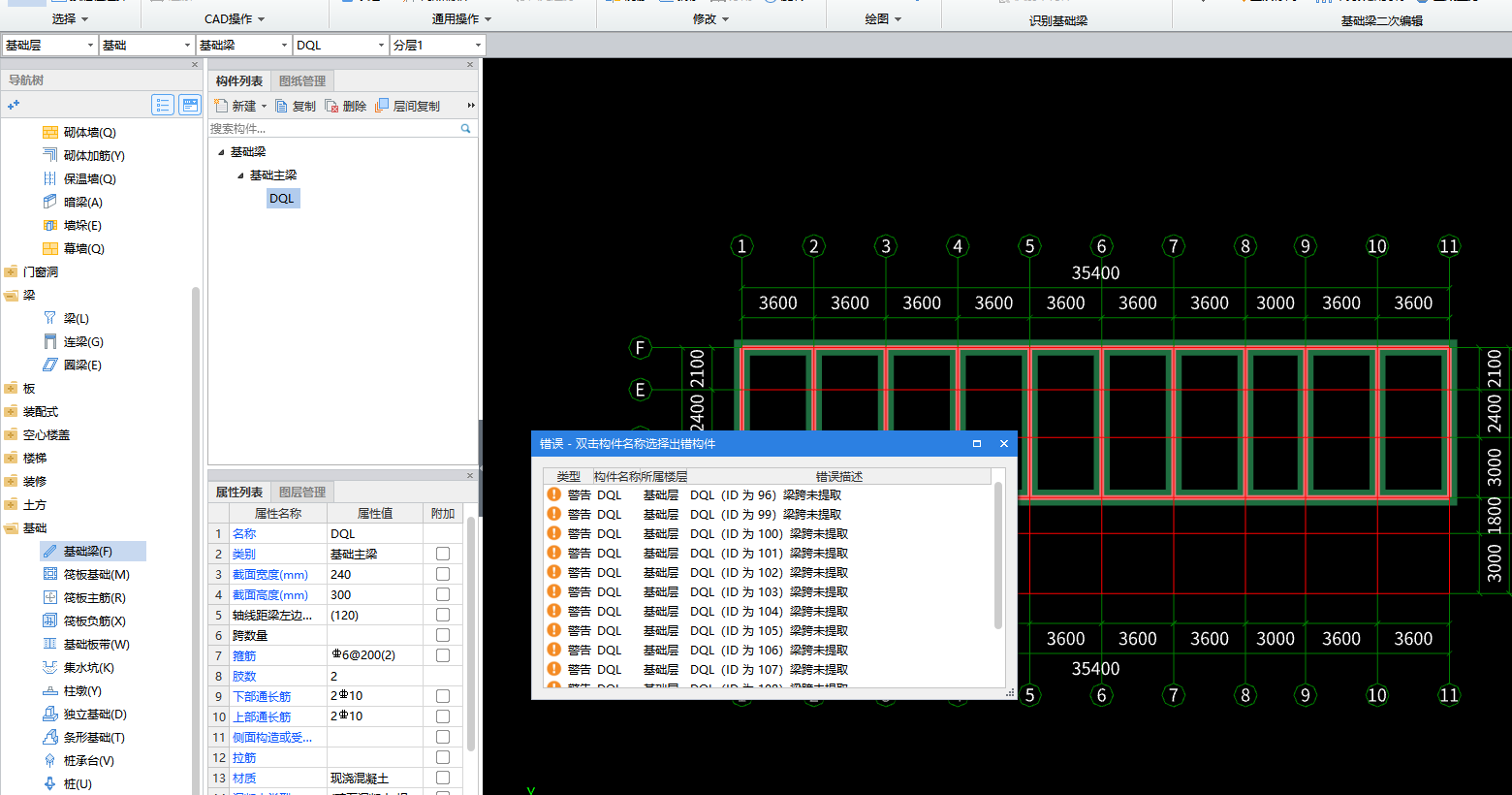Select 砌体加筋(Y) item icon
The image size is (1512, 795).
(50, 155)
